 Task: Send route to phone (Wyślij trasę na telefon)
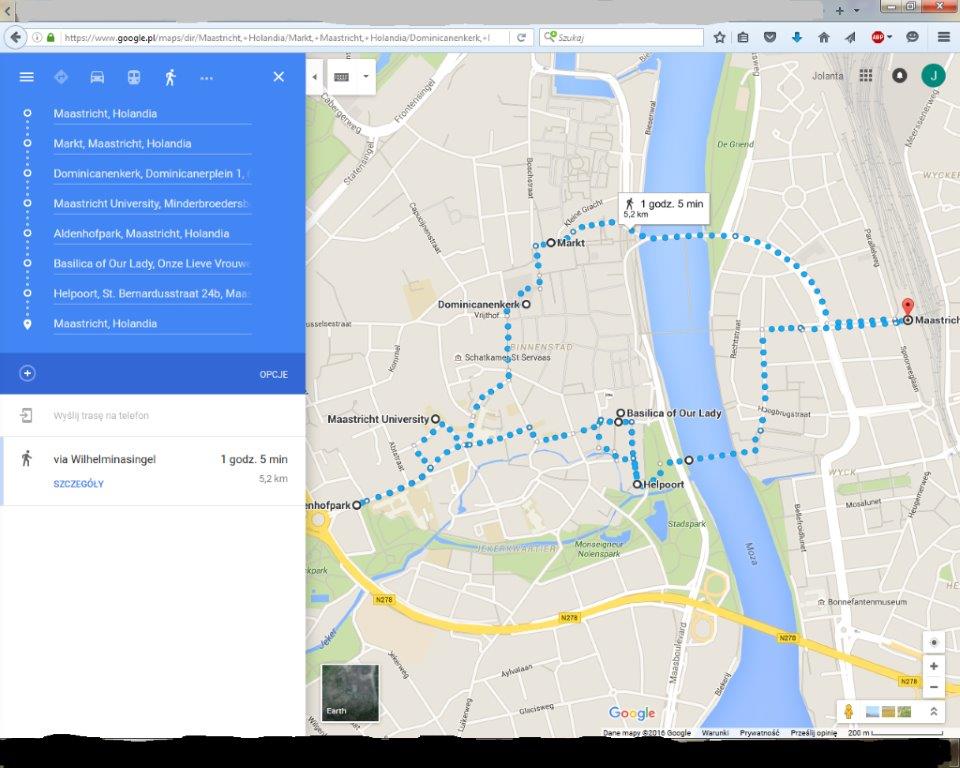pyautogui.click(x=101, y=416)
